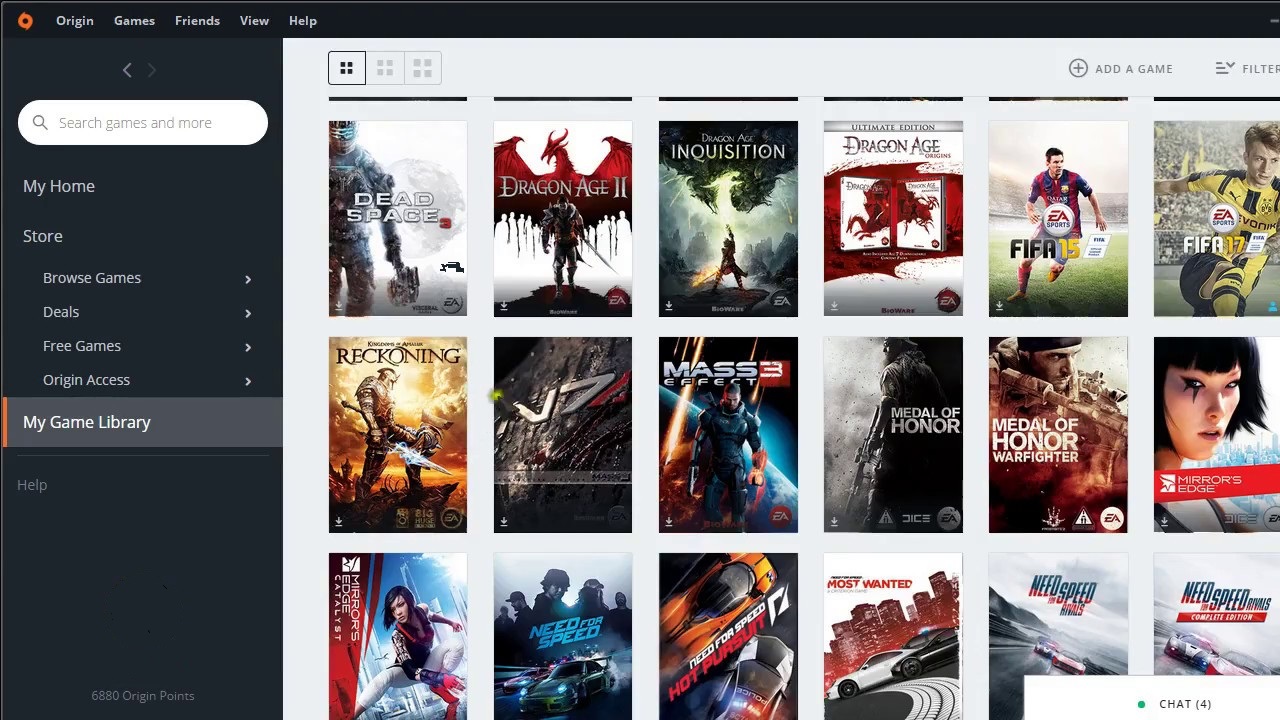
Task: Click the search magnifier icon
Action: 40,123
